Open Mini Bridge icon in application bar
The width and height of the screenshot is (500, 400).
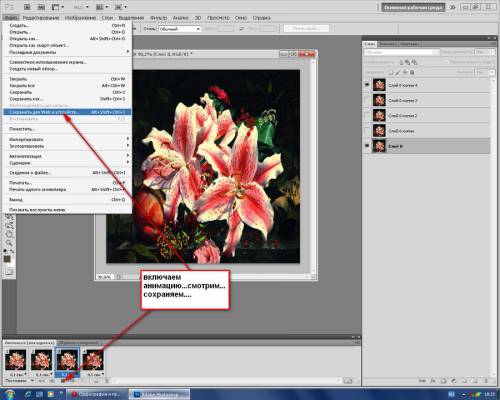pos(41,7)
